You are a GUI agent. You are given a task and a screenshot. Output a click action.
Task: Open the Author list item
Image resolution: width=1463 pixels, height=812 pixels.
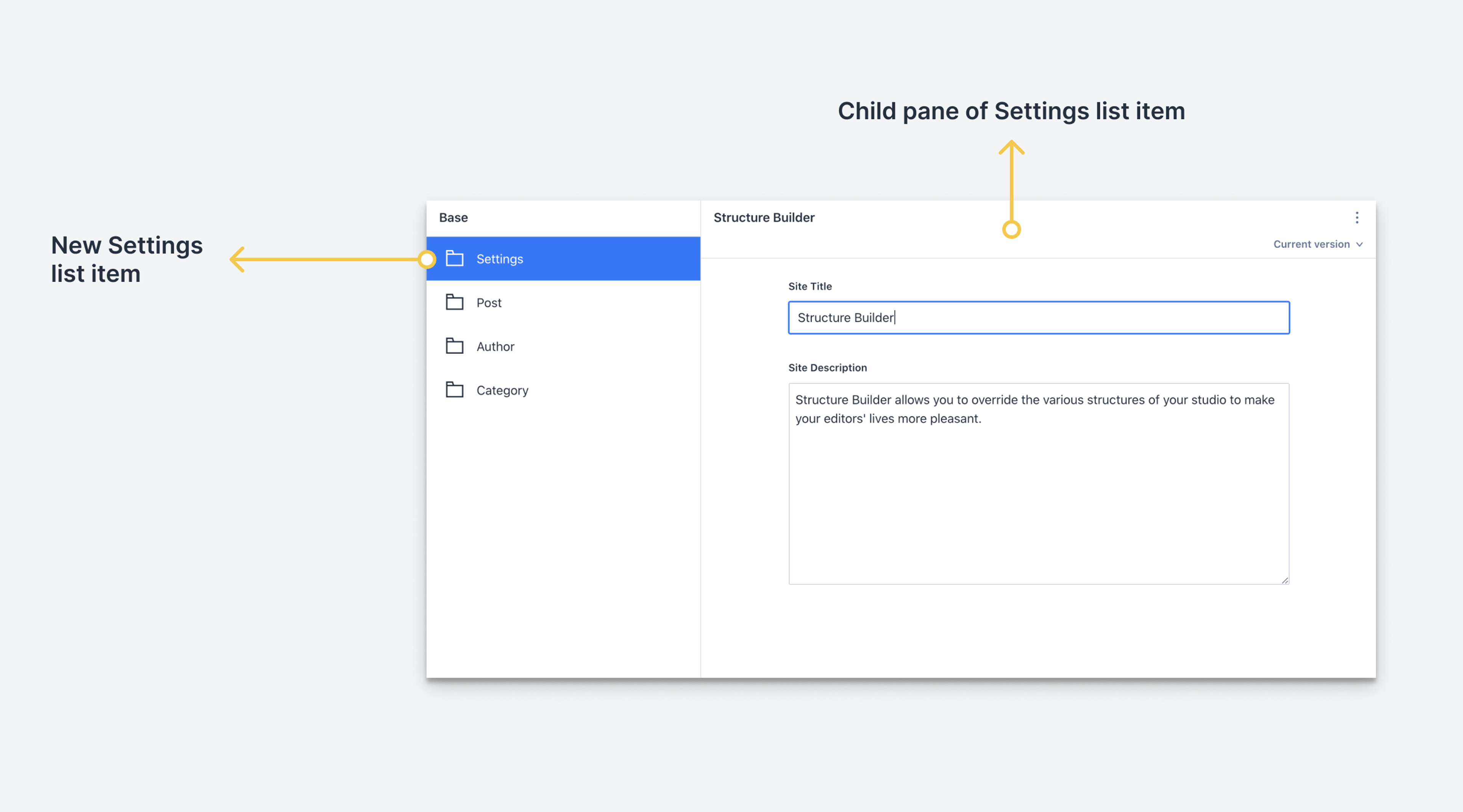pos(495,346)
